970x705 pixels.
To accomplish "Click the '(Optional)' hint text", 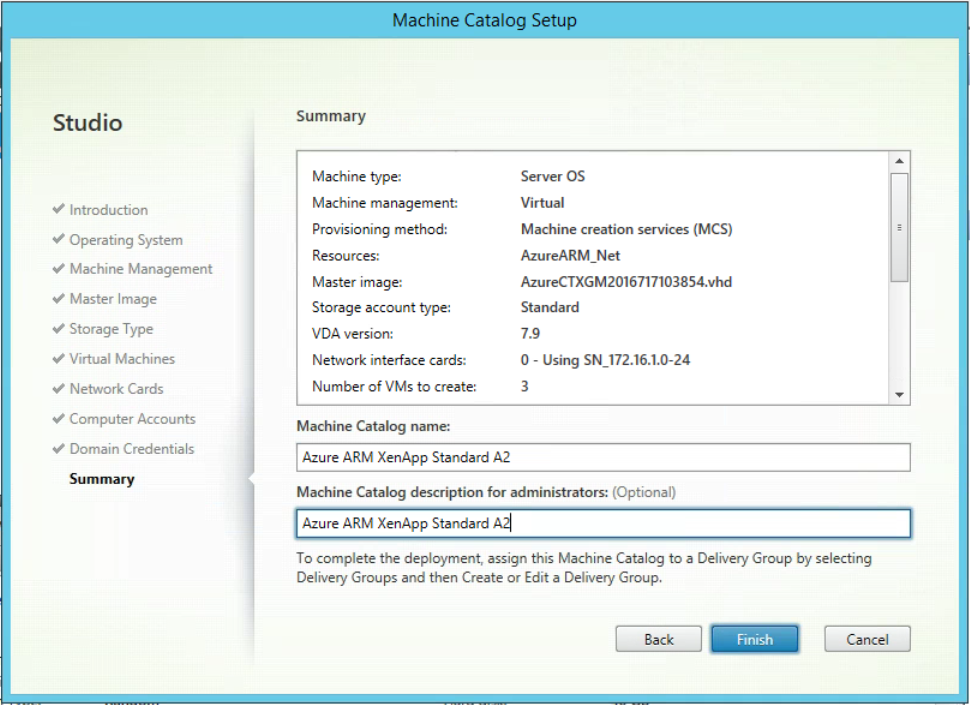I will pyautogui.click(x=644, y=492).
